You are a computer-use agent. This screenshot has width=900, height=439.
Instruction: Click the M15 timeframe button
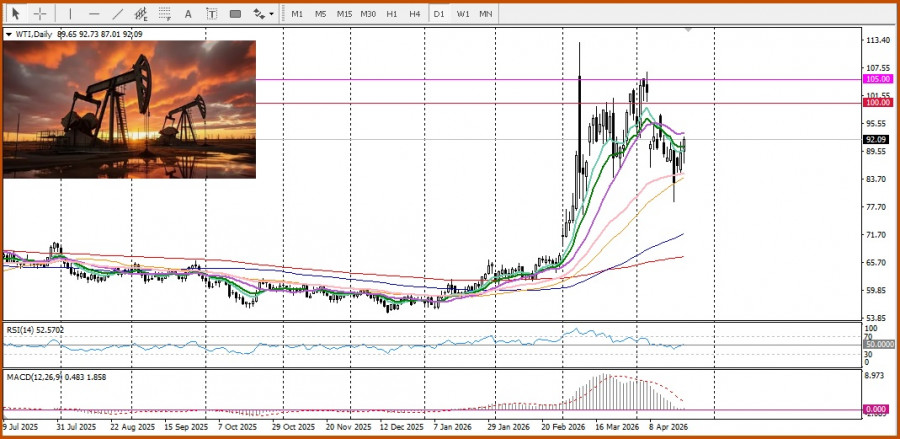point(344,14)
